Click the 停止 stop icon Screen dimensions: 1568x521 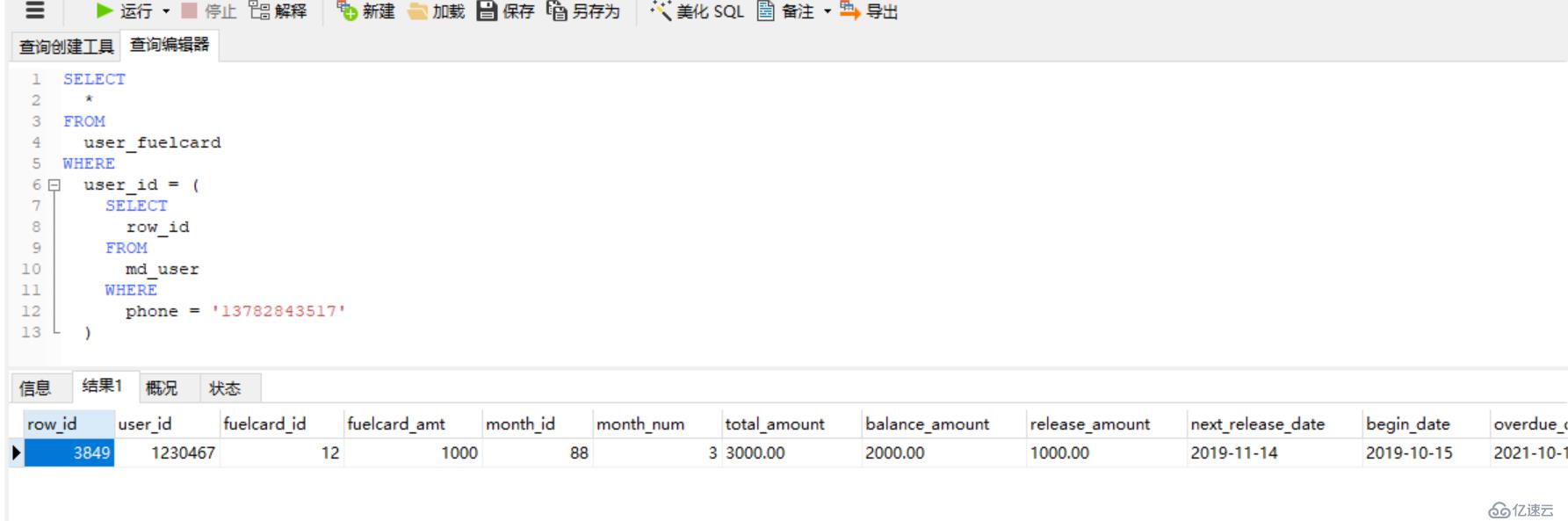[x=189, y=11]
